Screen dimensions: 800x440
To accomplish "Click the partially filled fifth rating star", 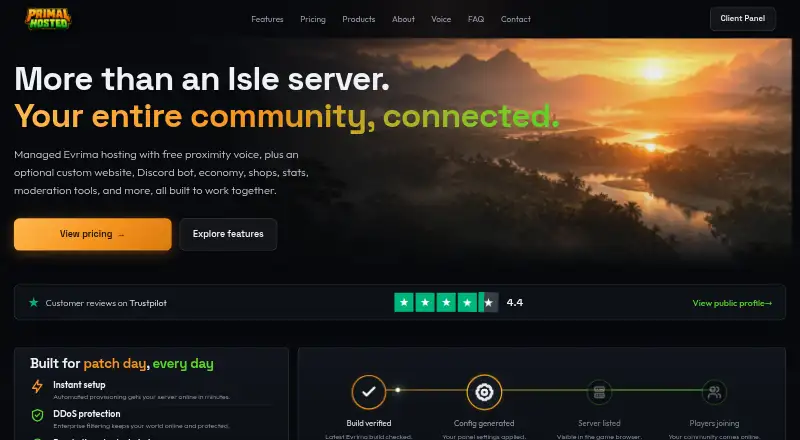I will click(x=488, y=303).
